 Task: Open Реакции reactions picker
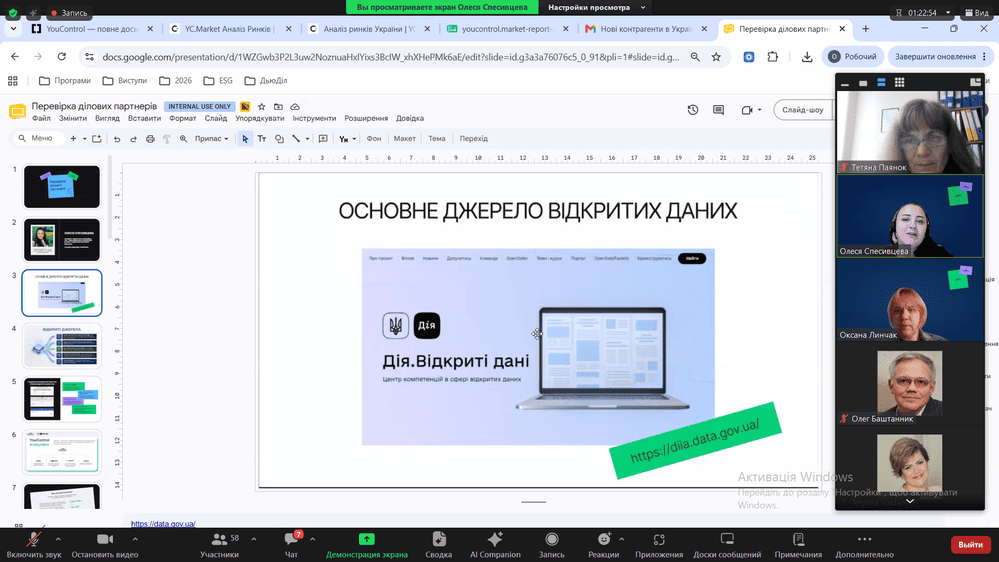click(x=603, y=545)
